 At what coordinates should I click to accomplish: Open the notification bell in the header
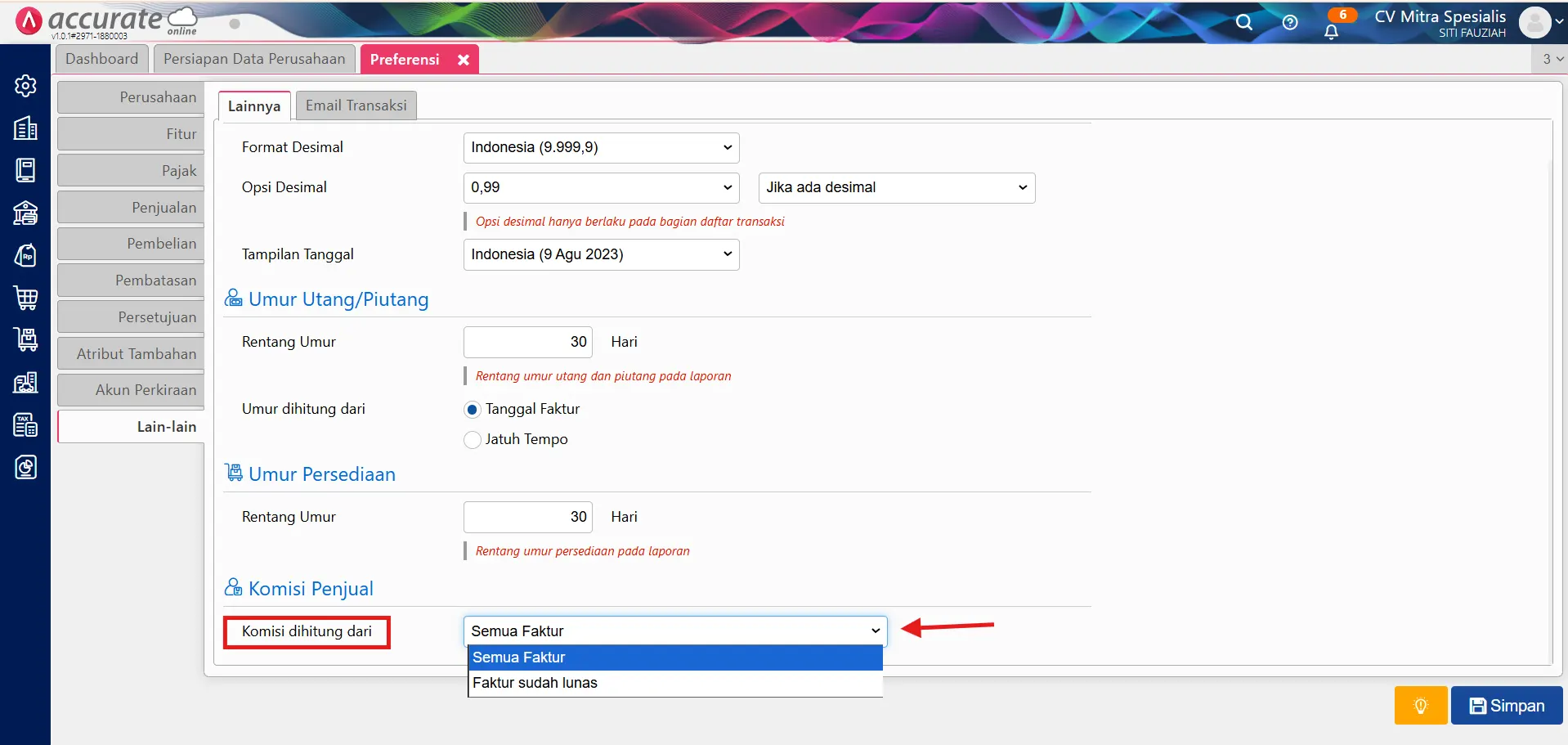click(1331, 31)
